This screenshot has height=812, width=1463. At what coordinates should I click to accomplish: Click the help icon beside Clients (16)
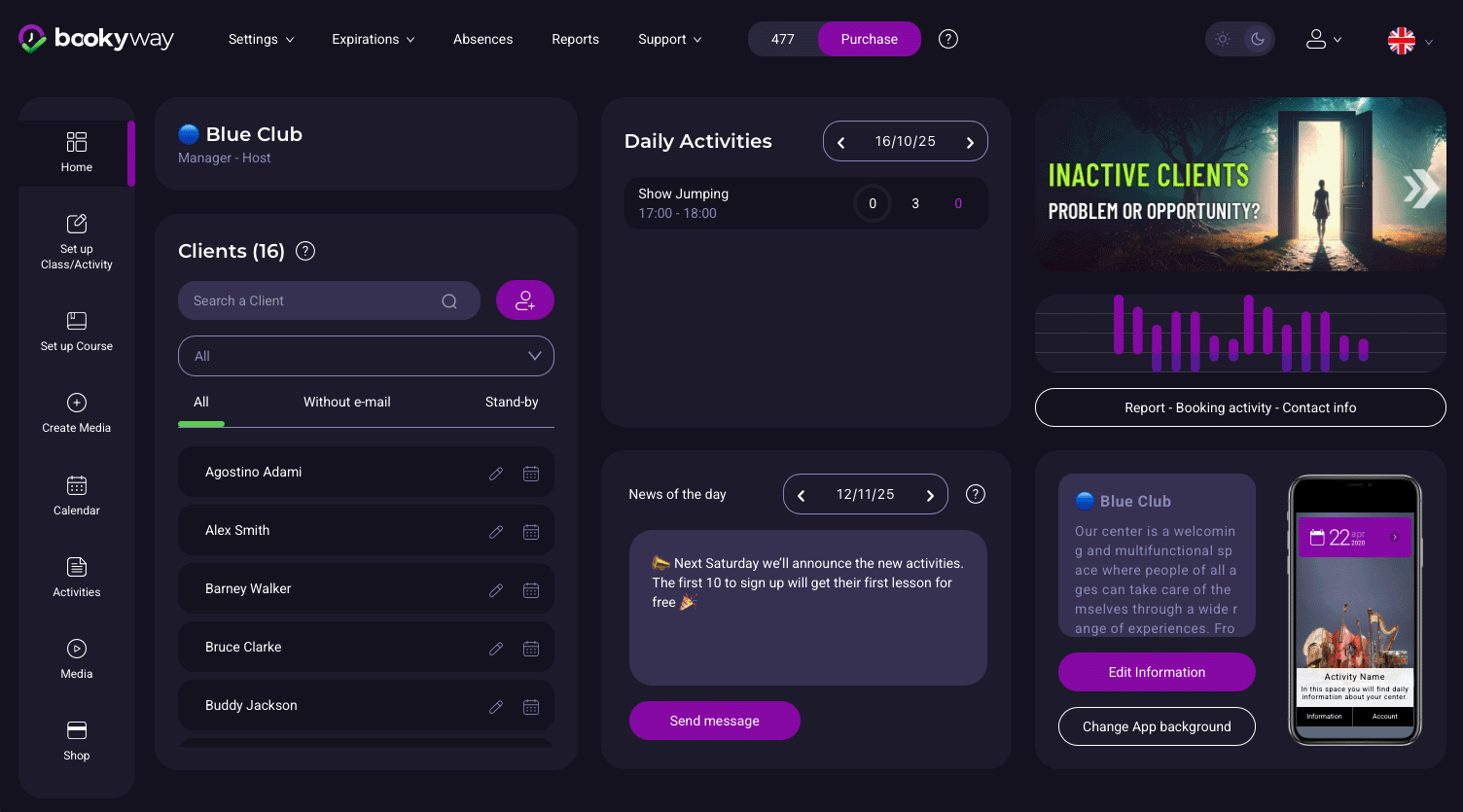pyautogui.click(x=305, y=251)
